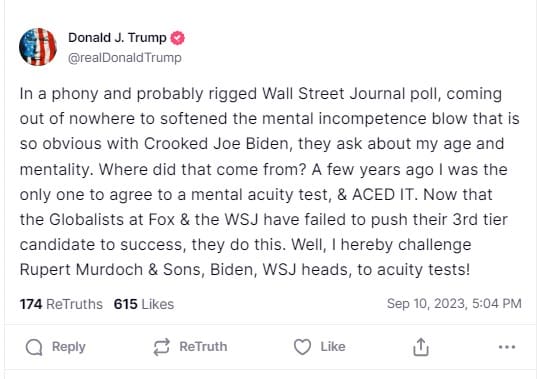The image size is (539, 379).
Task: Click the ReTruth circular arrows icon
Action: coord(162,347)
